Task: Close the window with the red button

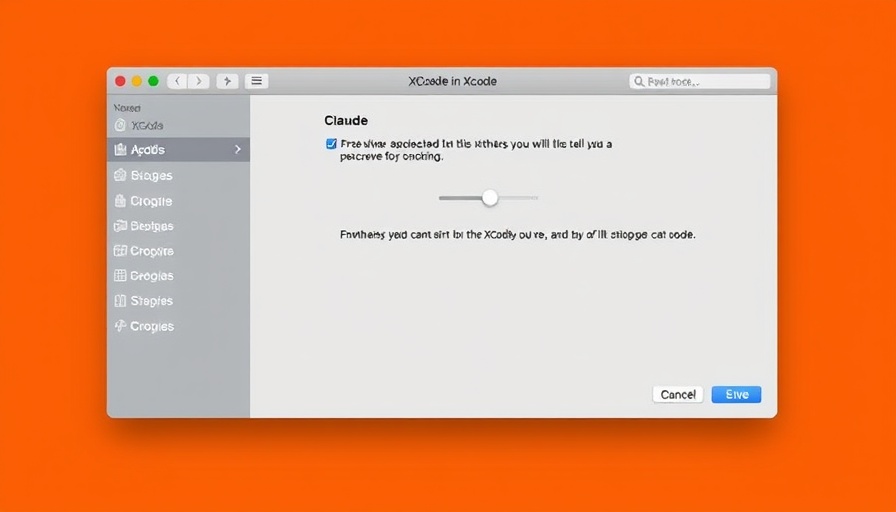Action: (x=120, y=81)
